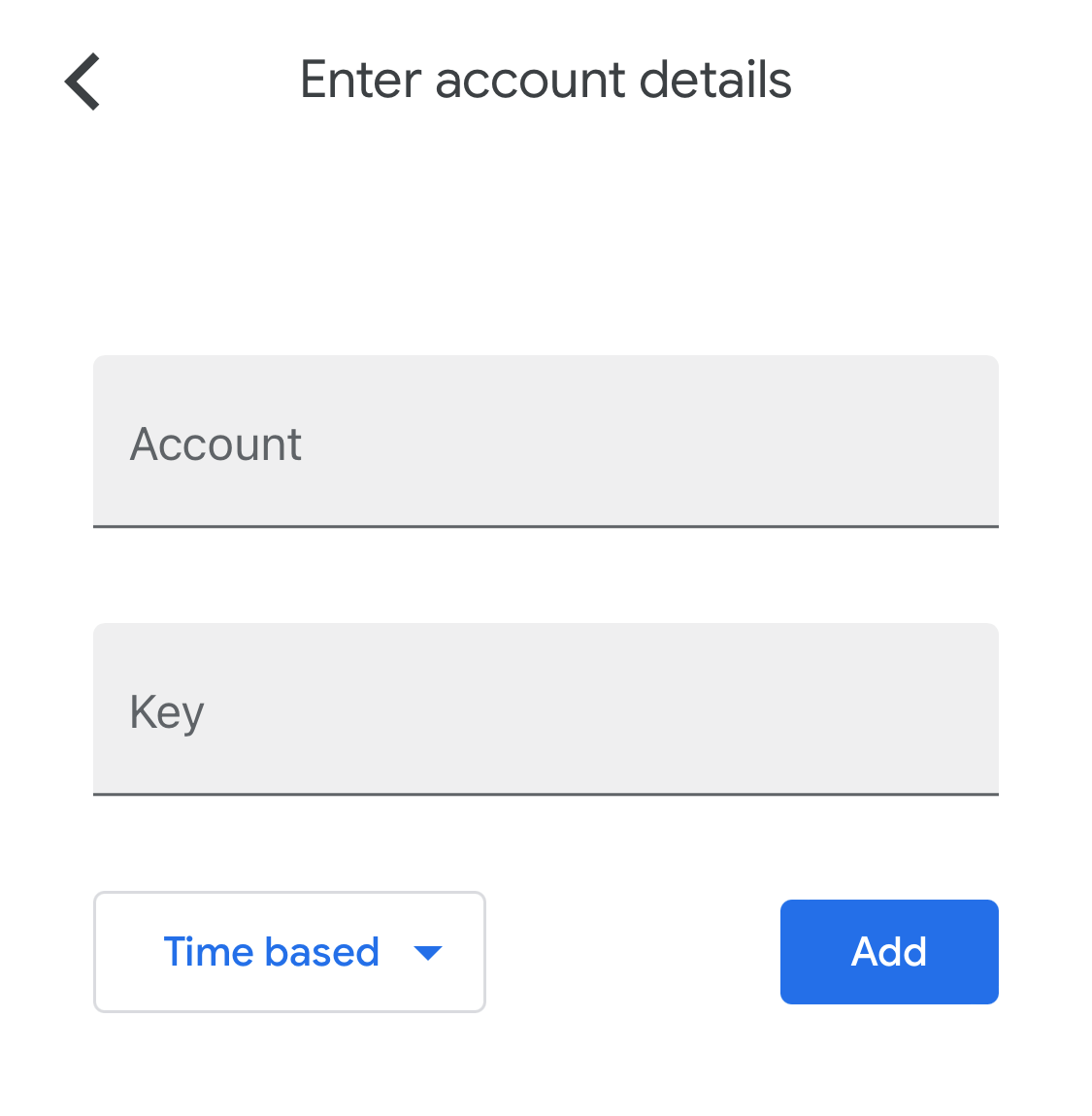Select the Account placeholder text area
Viewport: 1092px width, 1116px height.
215,443
